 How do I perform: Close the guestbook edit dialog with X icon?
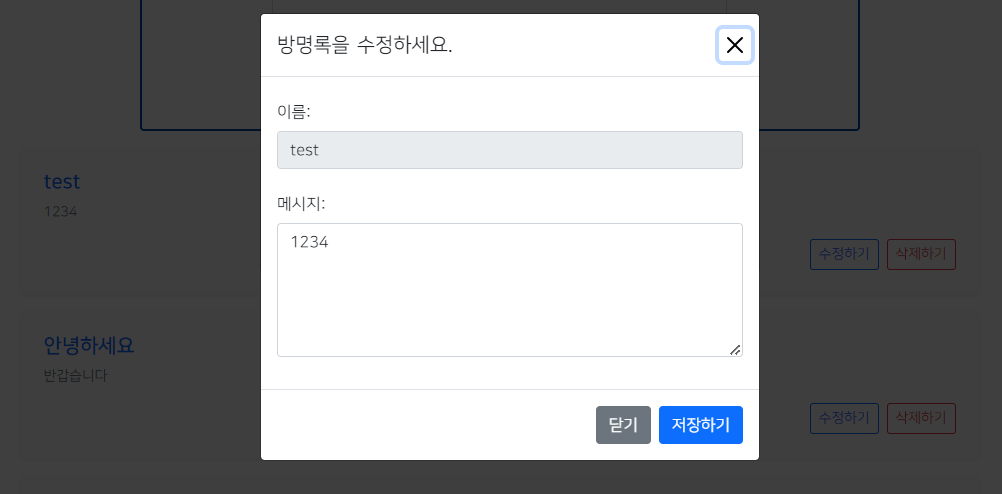click(x=735, y=45)
